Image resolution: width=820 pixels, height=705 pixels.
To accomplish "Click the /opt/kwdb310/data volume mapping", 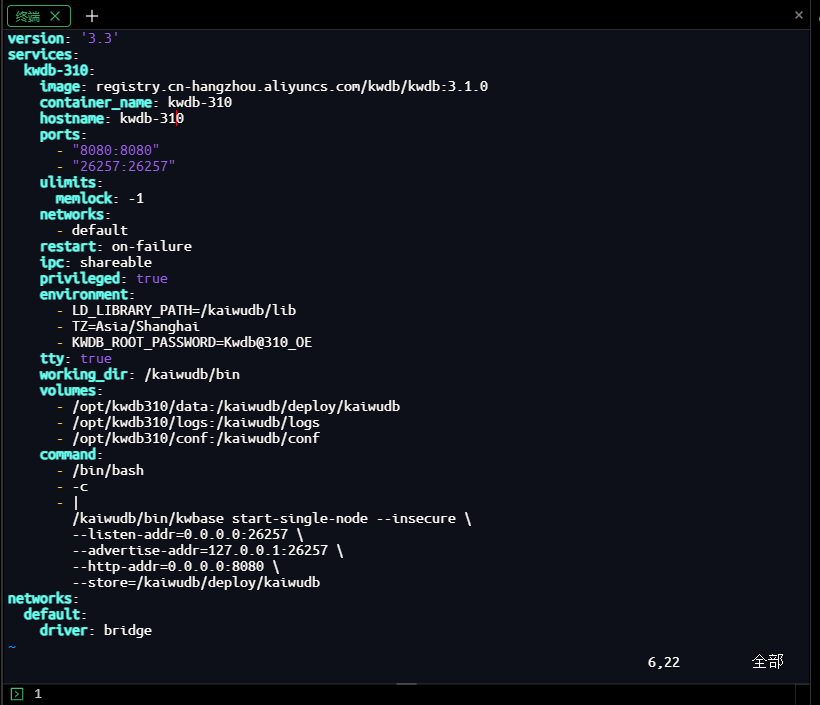I will click(236, 406).
